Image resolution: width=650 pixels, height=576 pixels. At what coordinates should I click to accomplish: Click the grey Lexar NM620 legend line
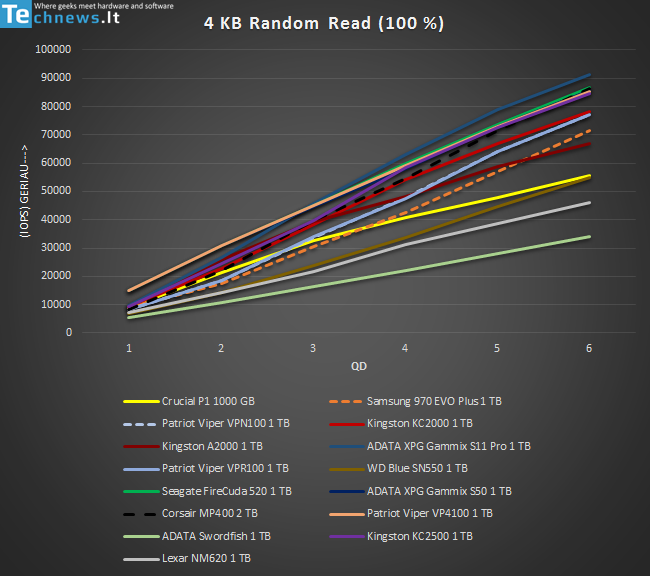click(141, 559)
